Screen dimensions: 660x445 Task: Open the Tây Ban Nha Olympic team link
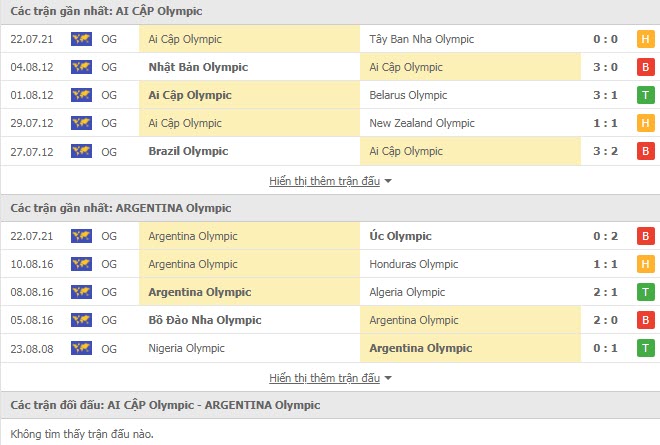pyautogui.click(x=421, y=40)
